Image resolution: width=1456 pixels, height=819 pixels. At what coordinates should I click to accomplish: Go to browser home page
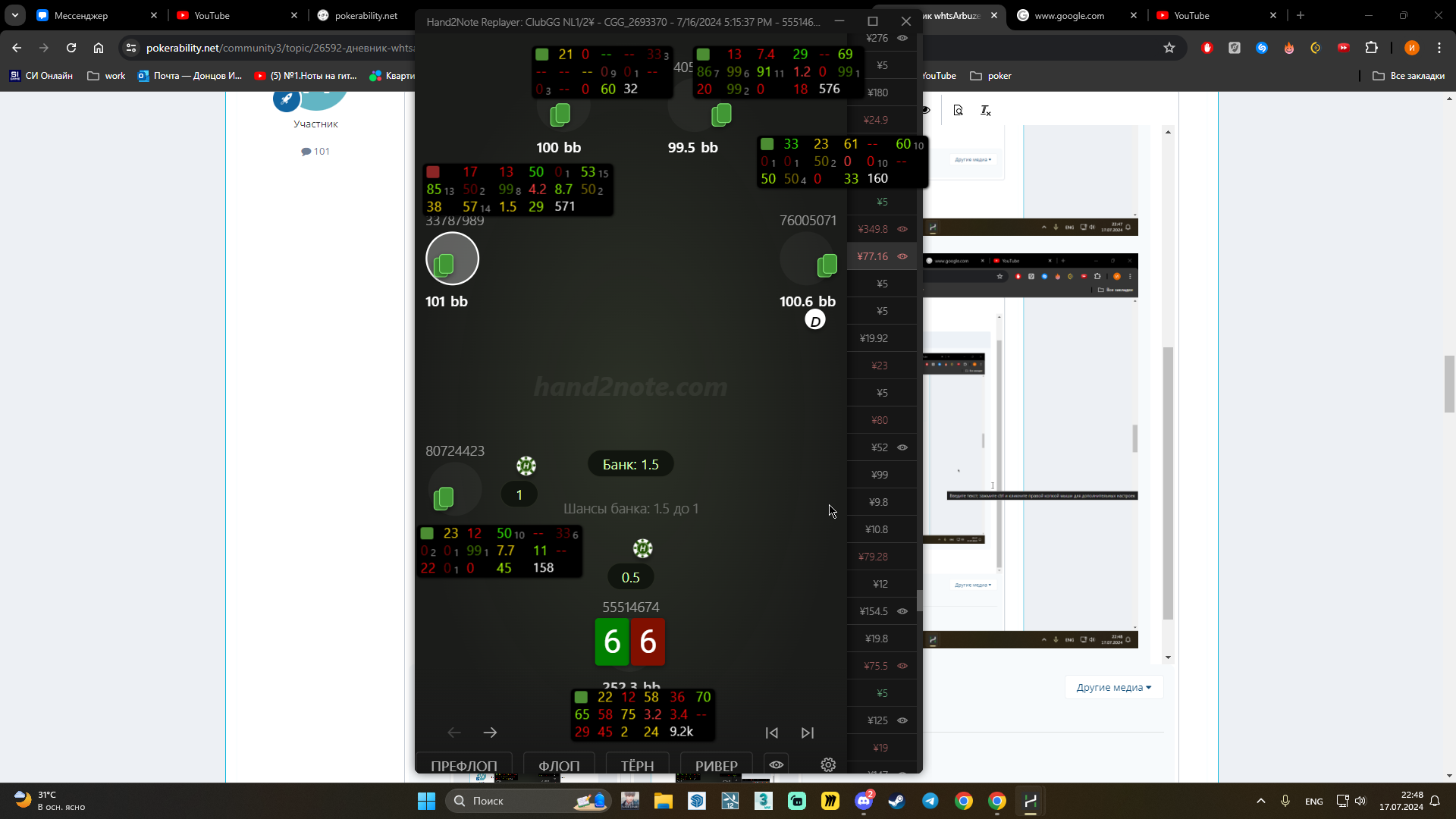pyautogui.click(x=99, y=48)
